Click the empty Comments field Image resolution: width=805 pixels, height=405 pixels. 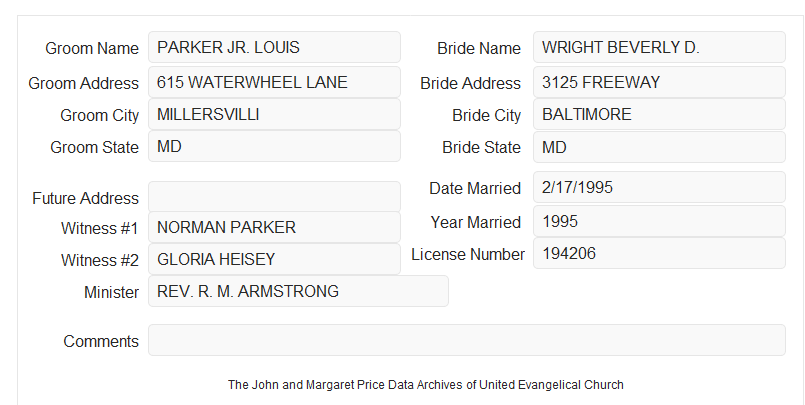[467, 340]
